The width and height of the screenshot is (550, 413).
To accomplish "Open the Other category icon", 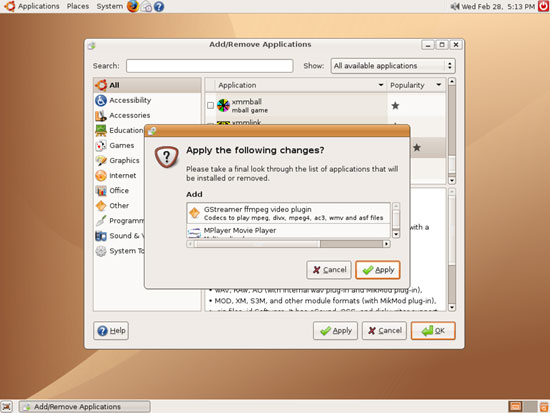I will coord(101,206).
